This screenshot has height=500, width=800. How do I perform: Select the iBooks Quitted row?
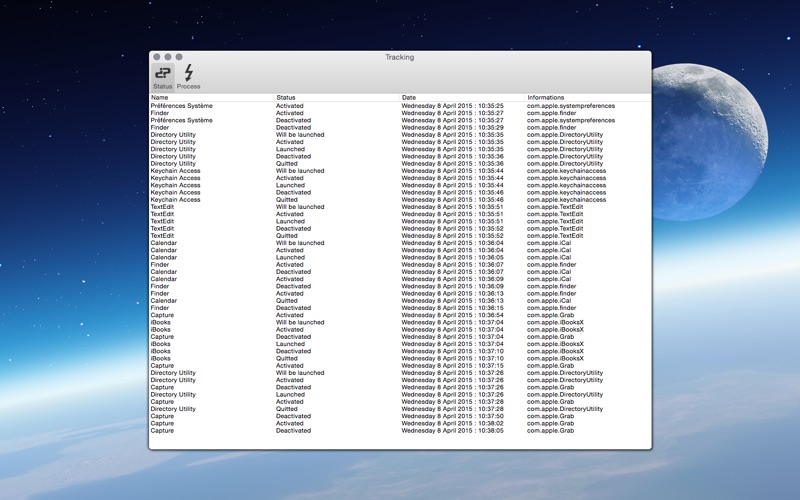[x=400, y=358]
